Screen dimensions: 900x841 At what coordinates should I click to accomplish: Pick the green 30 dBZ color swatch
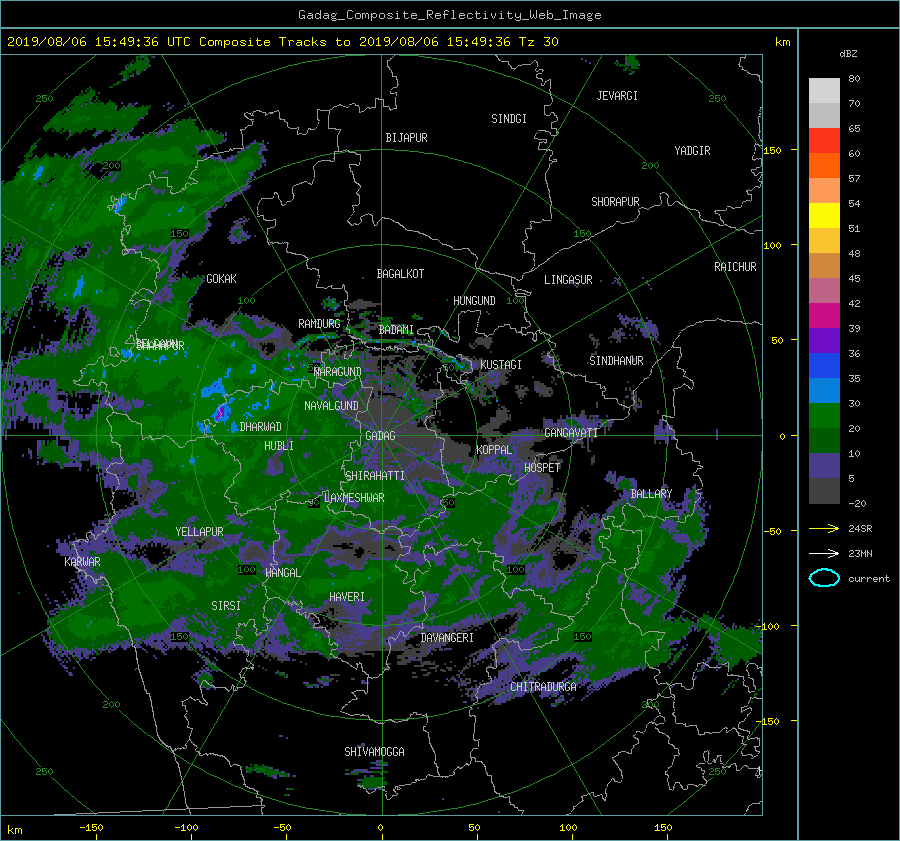coord(824,415)
